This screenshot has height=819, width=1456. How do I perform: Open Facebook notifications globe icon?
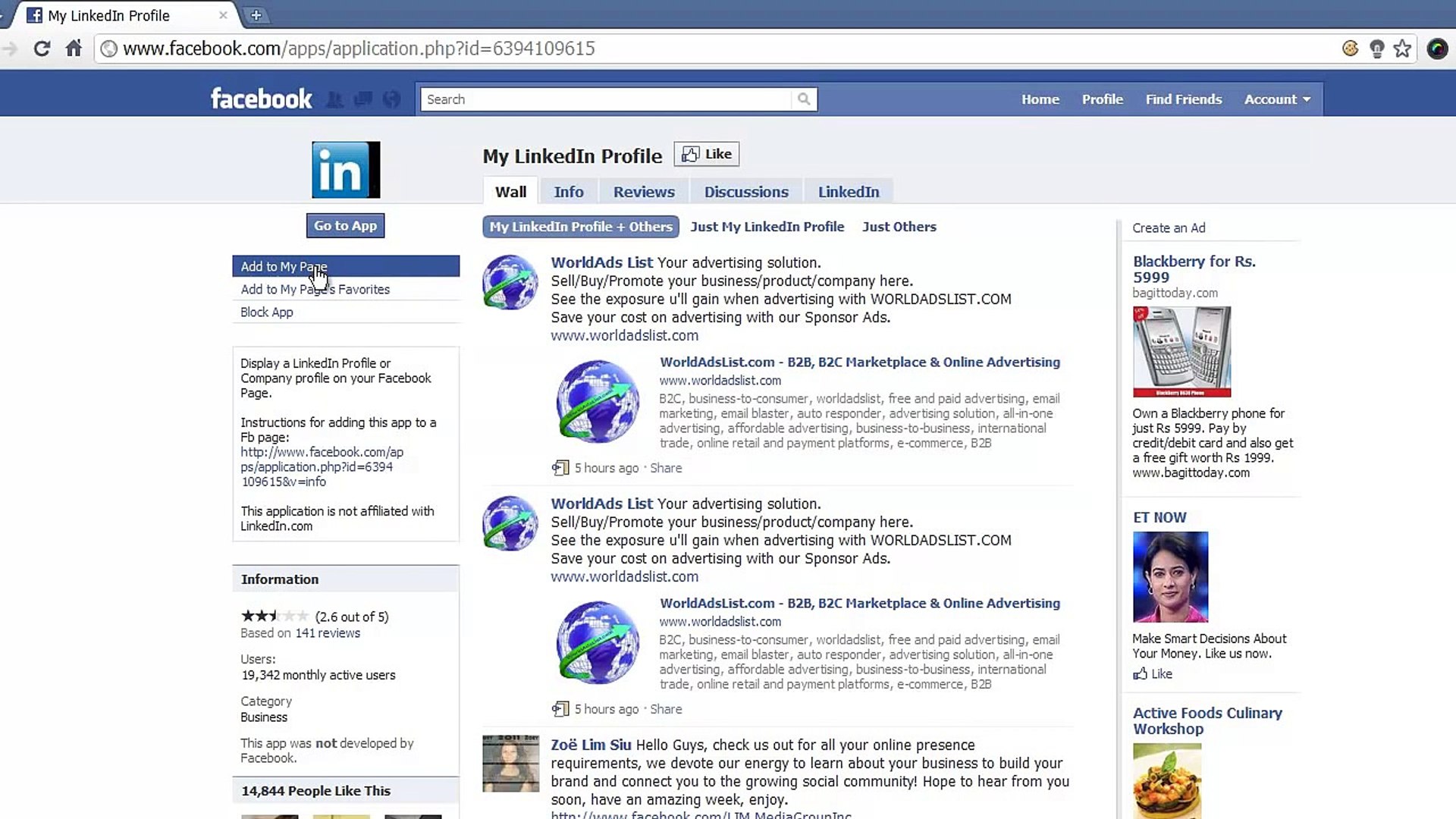[391, 99]
